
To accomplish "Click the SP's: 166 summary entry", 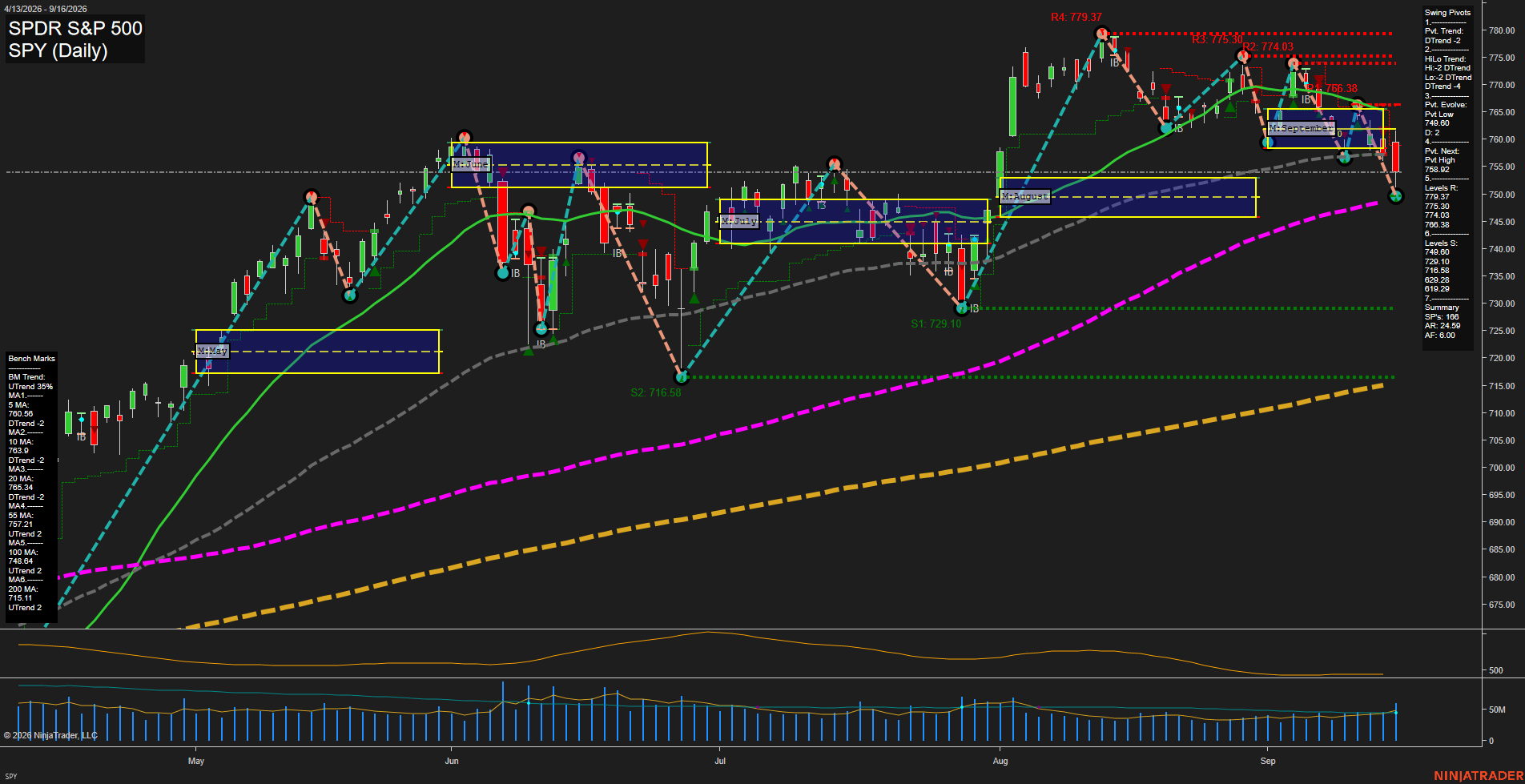I will (x=1442, y=317).
